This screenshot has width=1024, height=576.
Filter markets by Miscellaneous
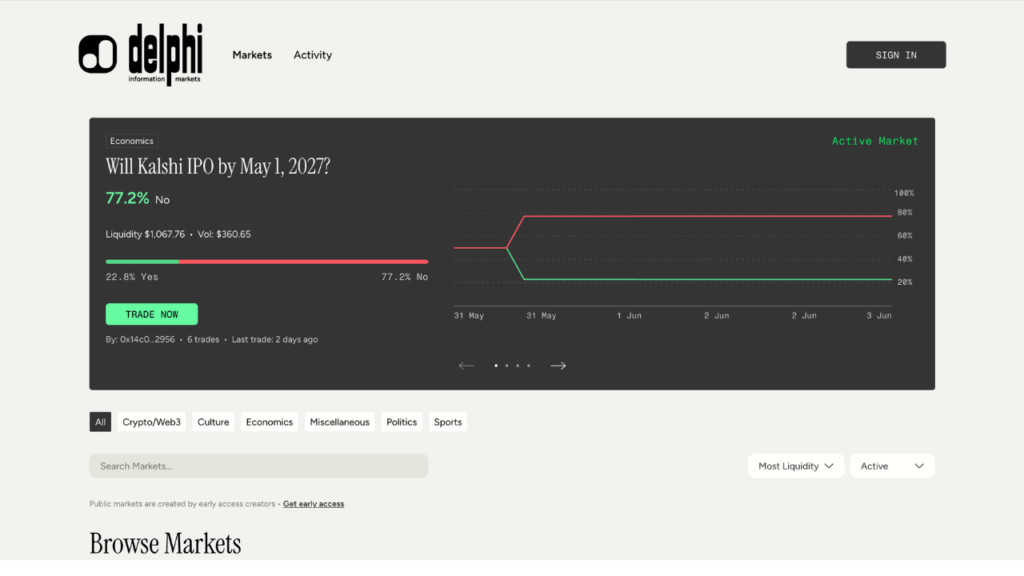pos(340,422)
